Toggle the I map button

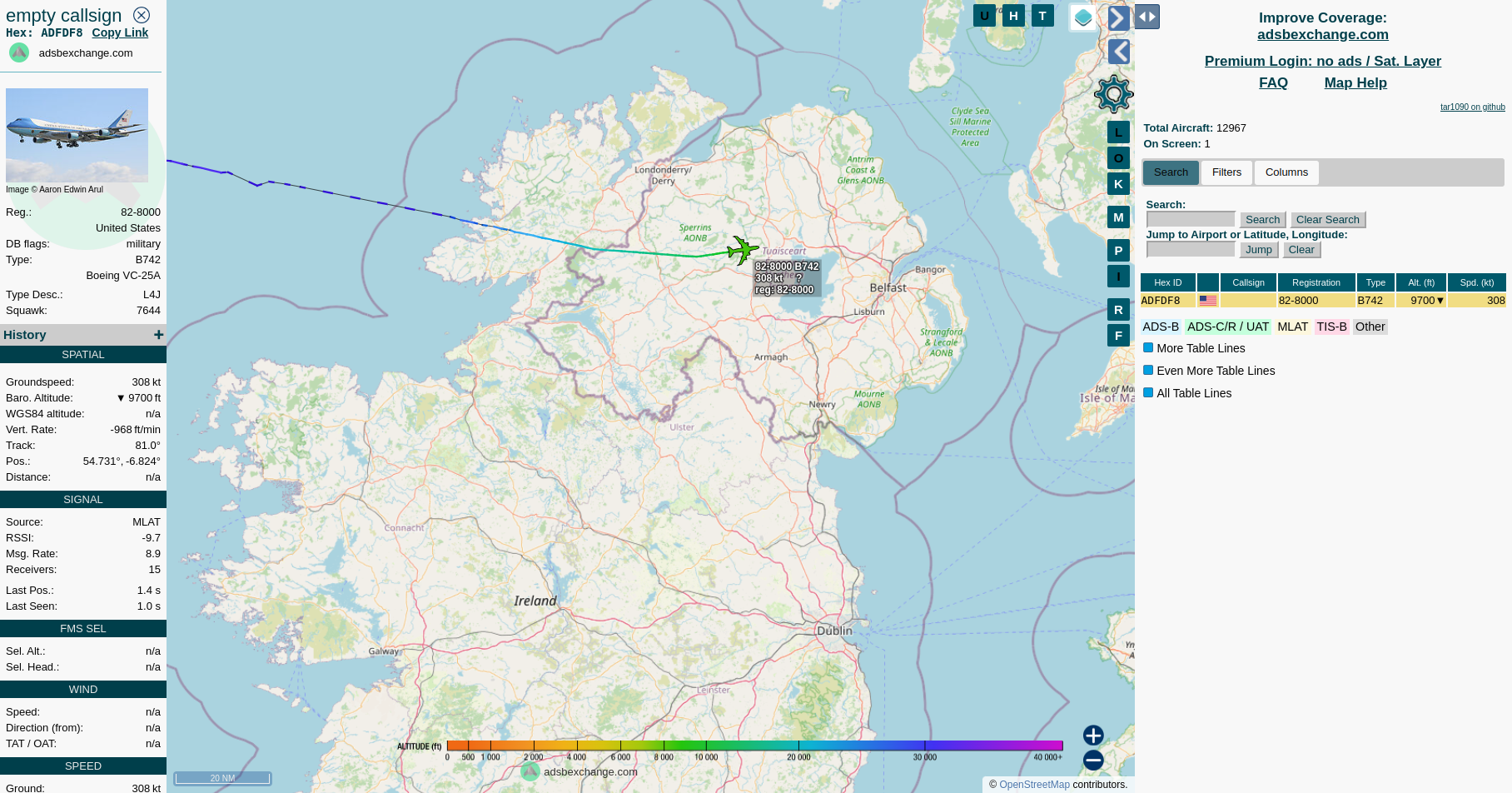tap(1118, 276)
